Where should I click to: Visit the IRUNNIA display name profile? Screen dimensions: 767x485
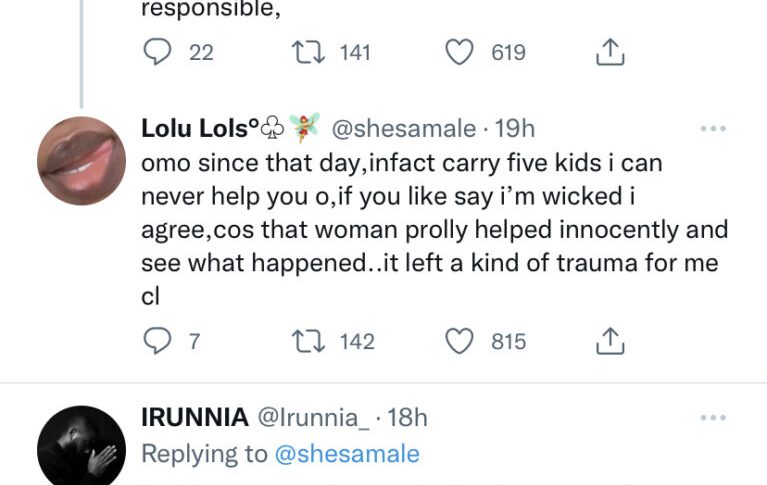196,418
